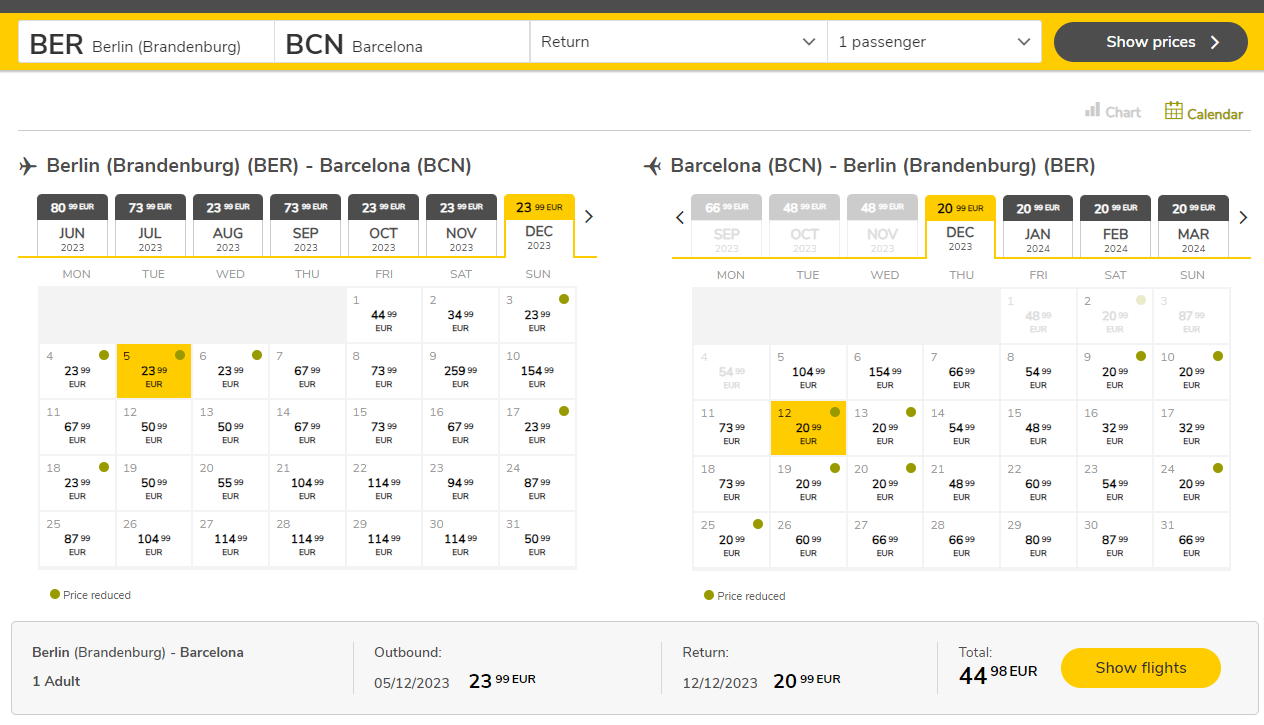Select outbound JUL 2023 month tab
The image size is (1264, 725).
coord(150,225)
